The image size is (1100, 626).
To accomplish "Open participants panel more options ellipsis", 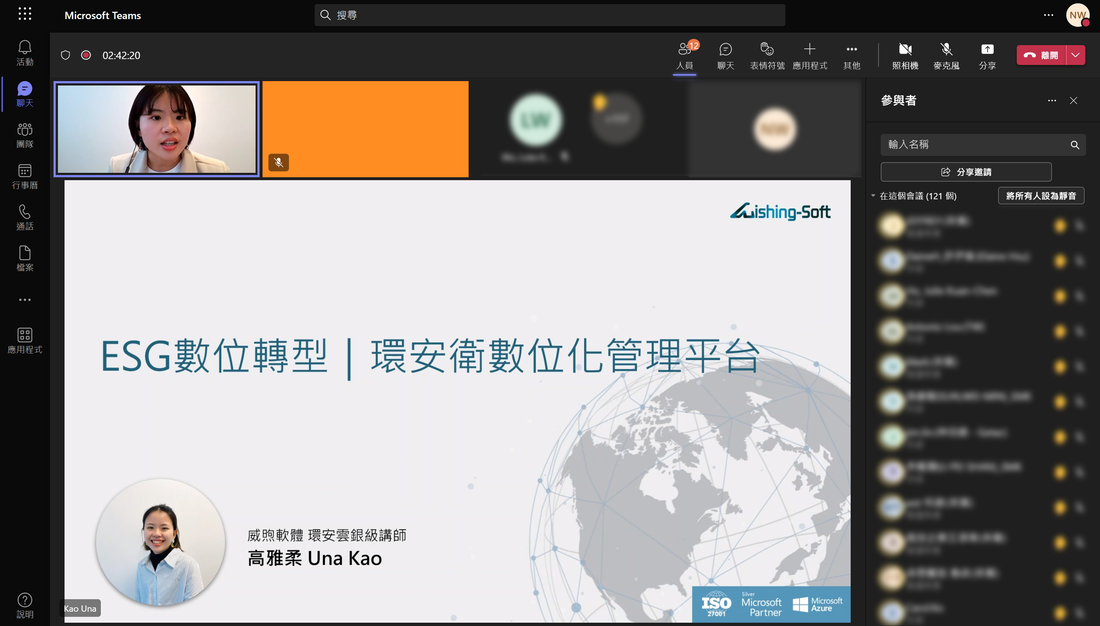I will 1052,100.
